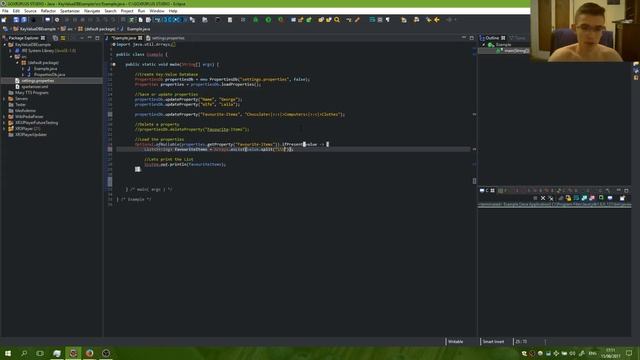Screen dimensions: 640x360
Task: Open the Project menu
Action: pyautogui.click(x=127, y=11)
